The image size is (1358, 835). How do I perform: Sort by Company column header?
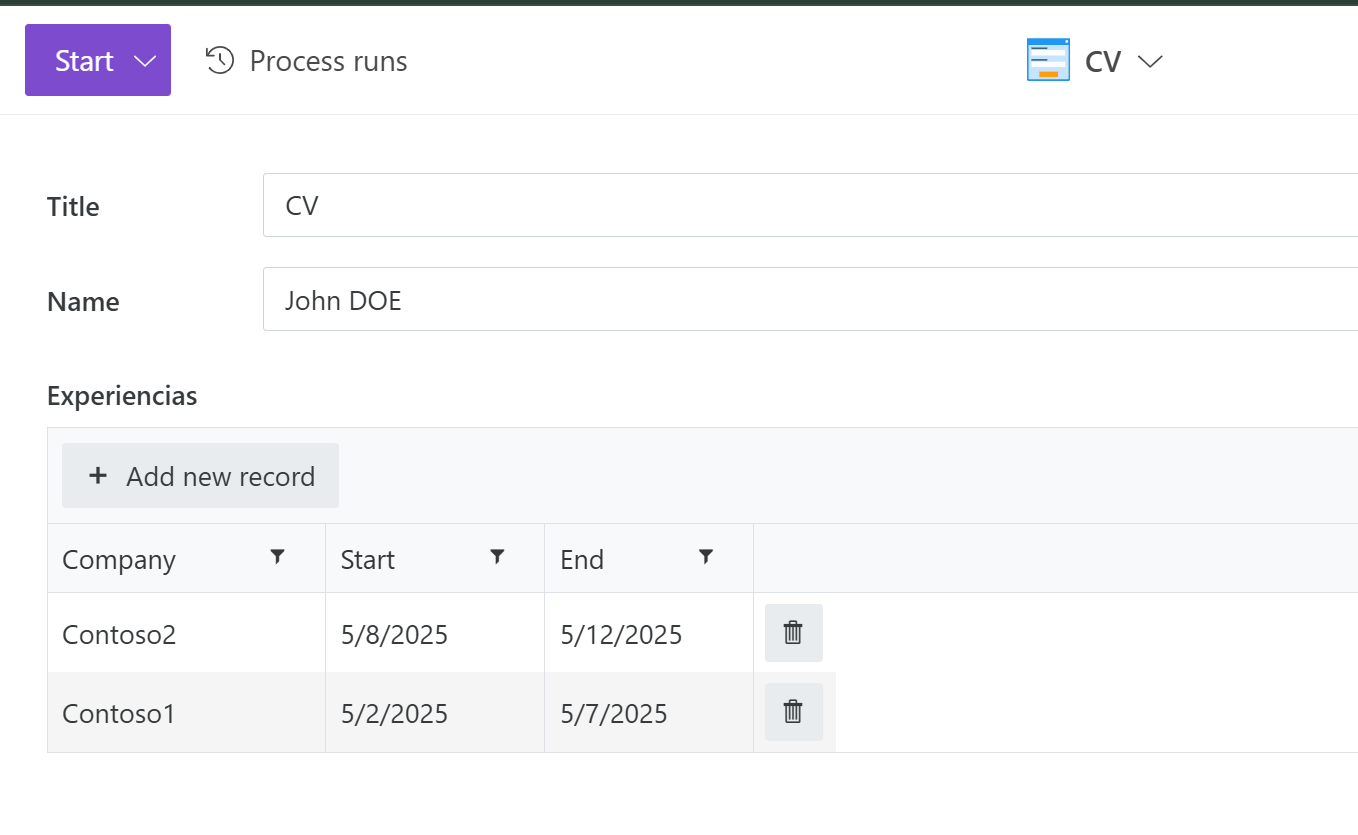pos(119,560)
